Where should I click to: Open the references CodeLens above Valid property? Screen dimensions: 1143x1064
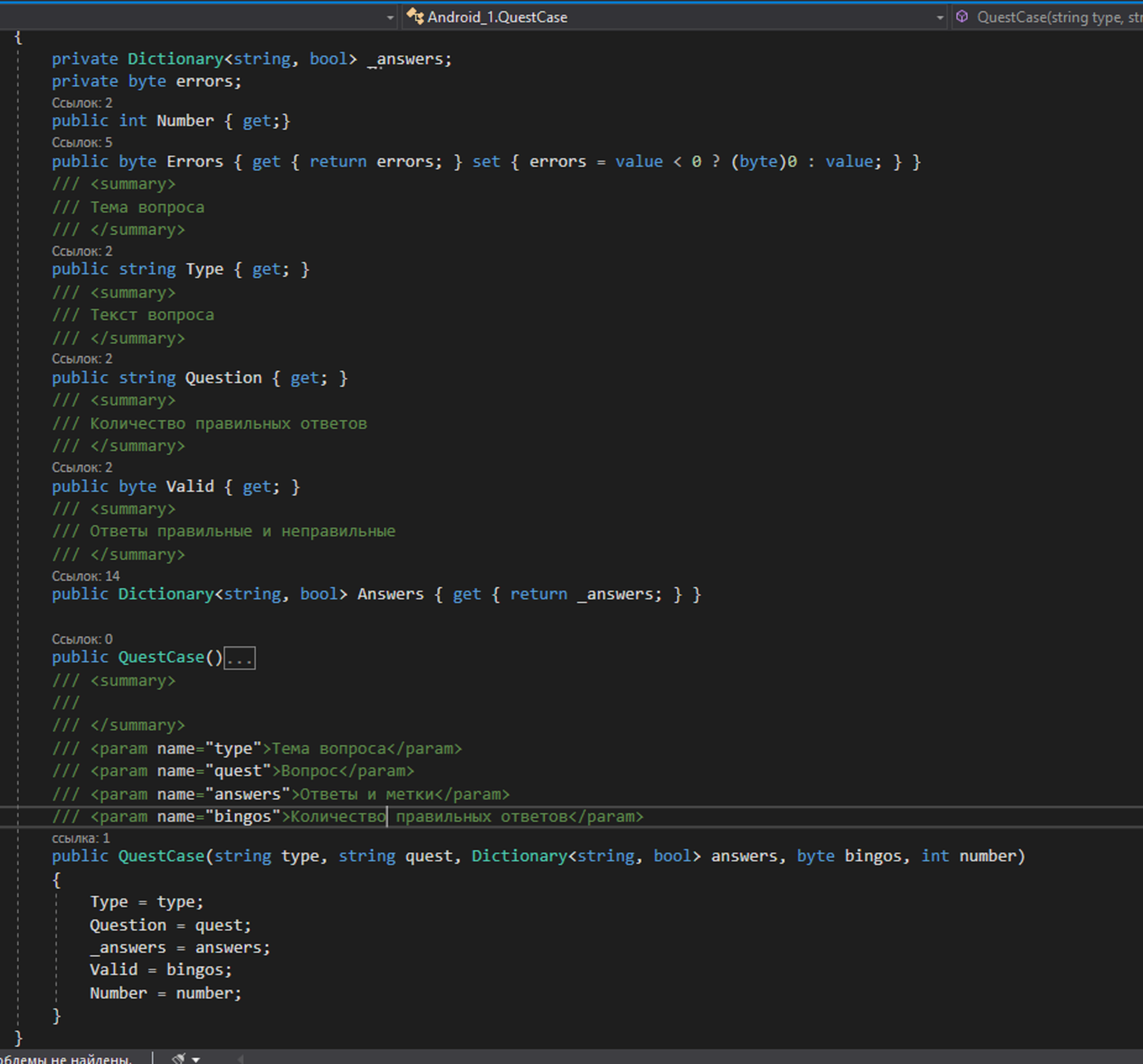[x=81, y=467]
